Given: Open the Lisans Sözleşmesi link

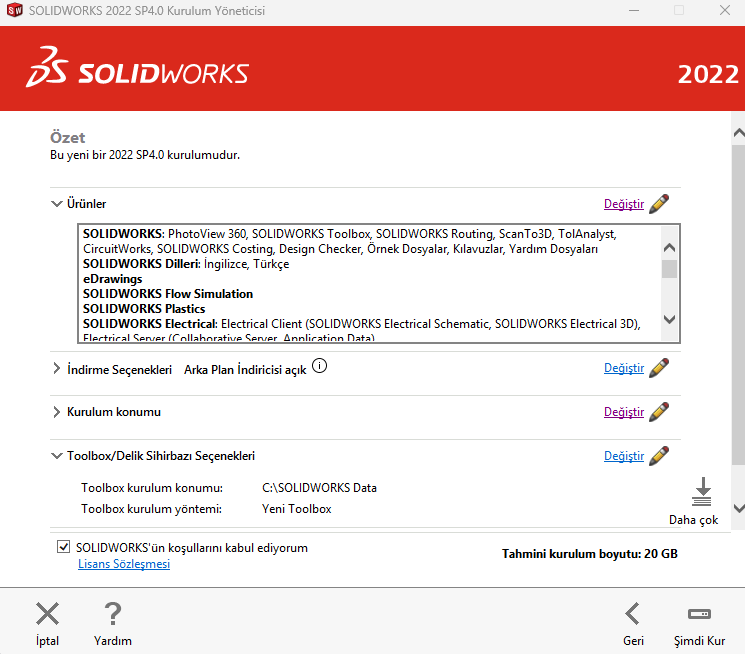Looking at the screenshot, I should point(124,564).
